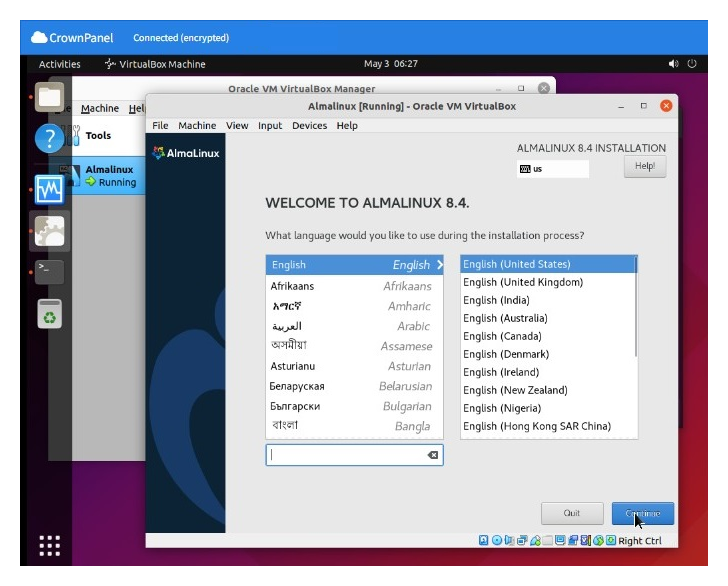The image size is (728, 586).
Task: Select English (Canada) locale
Action: (x=547, y=336)
